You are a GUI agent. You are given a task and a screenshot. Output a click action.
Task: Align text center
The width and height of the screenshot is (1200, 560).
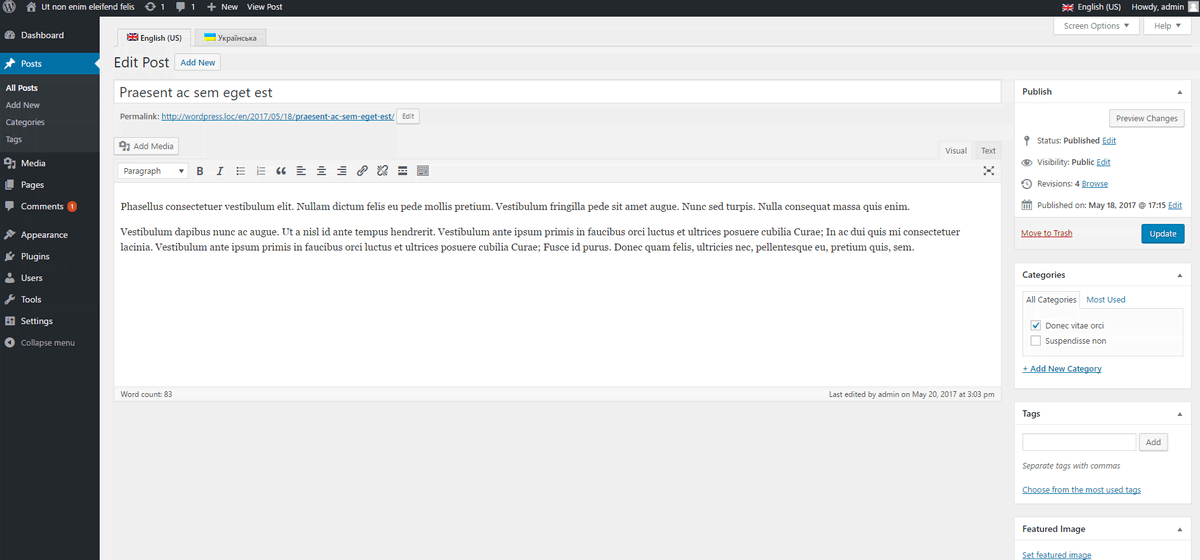(321, 171)
